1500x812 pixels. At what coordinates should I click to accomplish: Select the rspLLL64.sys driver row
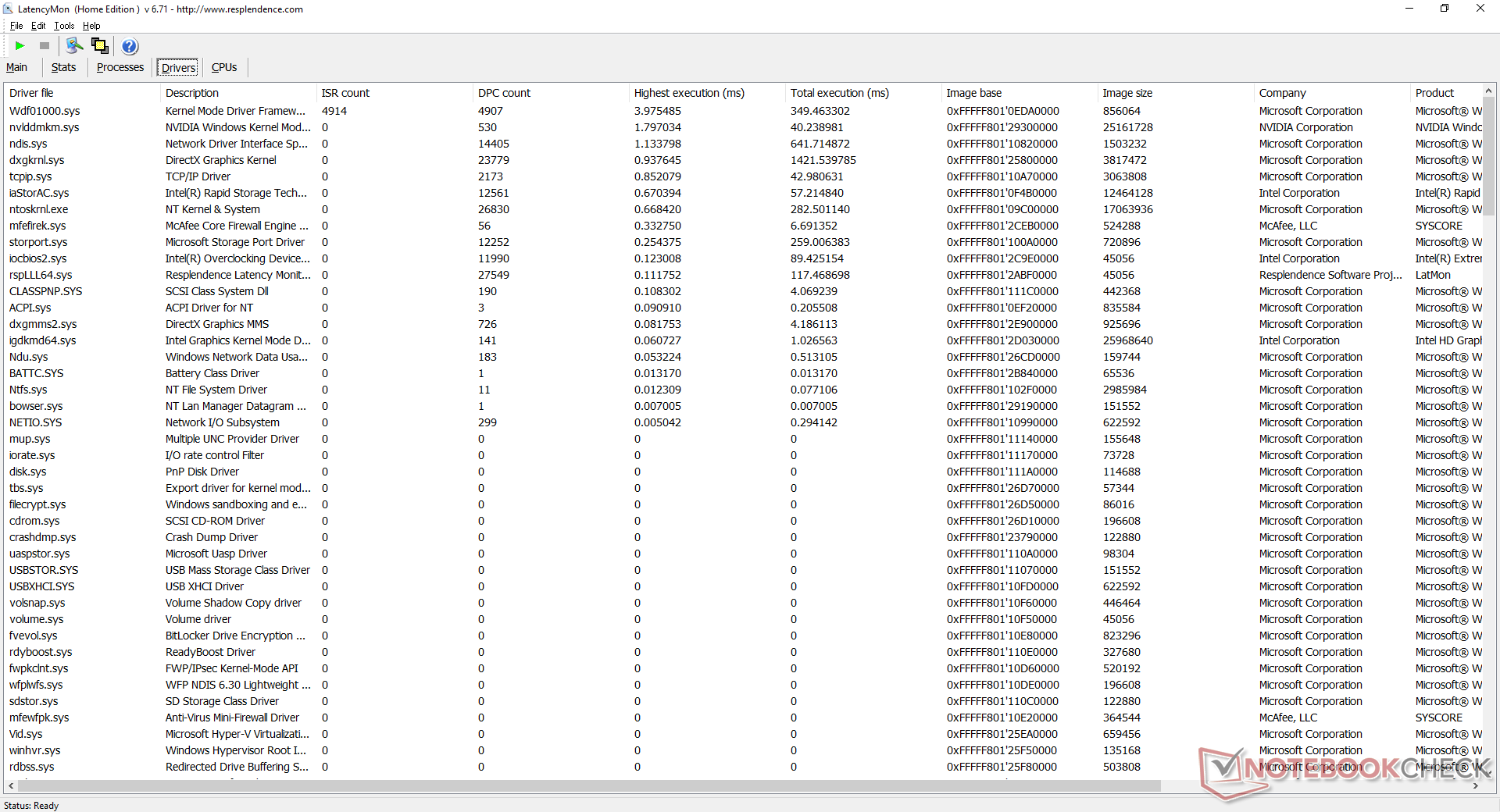[x=743, y=275]
